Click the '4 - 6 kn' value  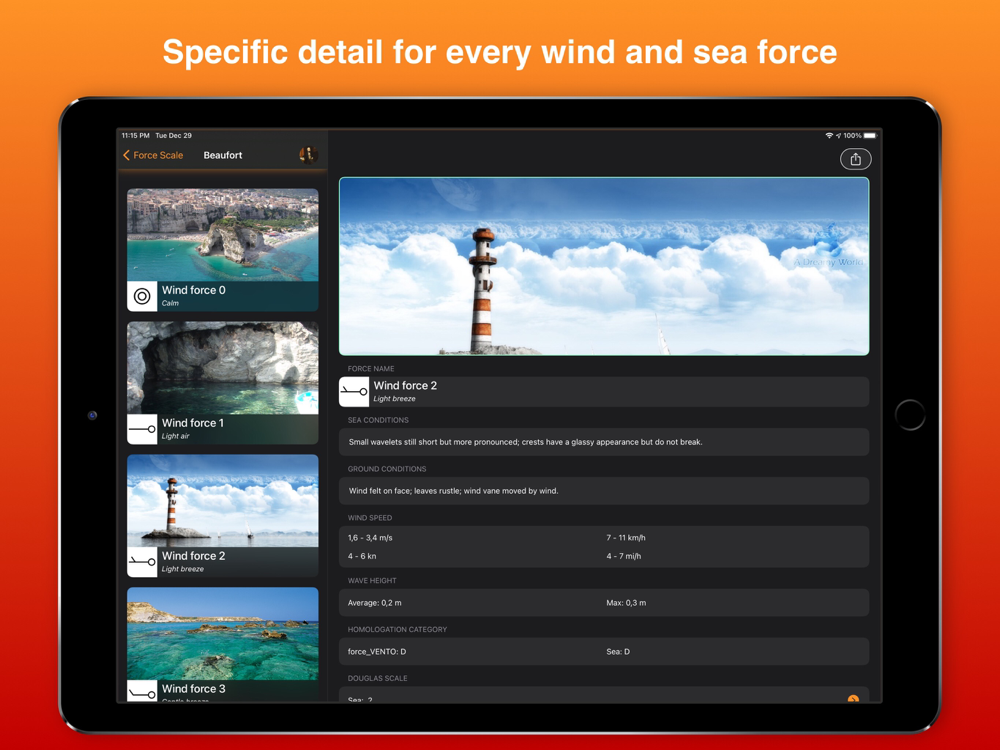click(x=362, y=556)
